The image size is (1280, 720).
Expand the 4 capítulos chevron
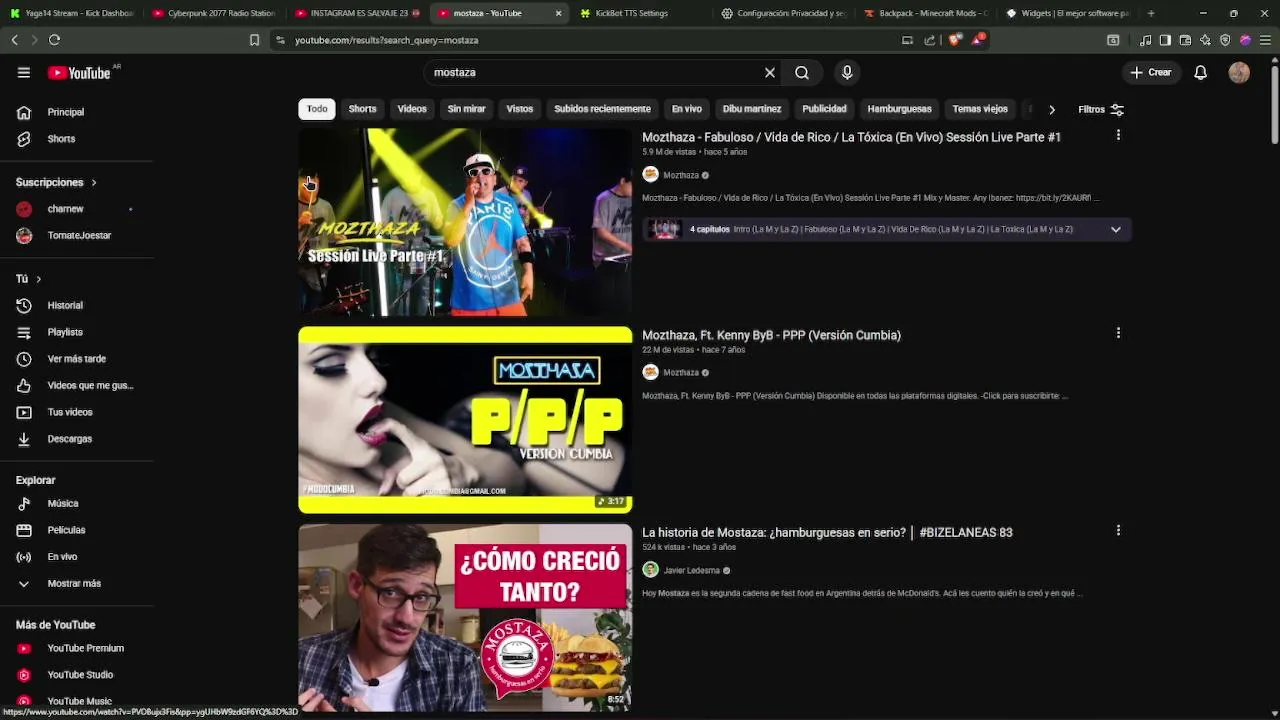pos(1116,229)
